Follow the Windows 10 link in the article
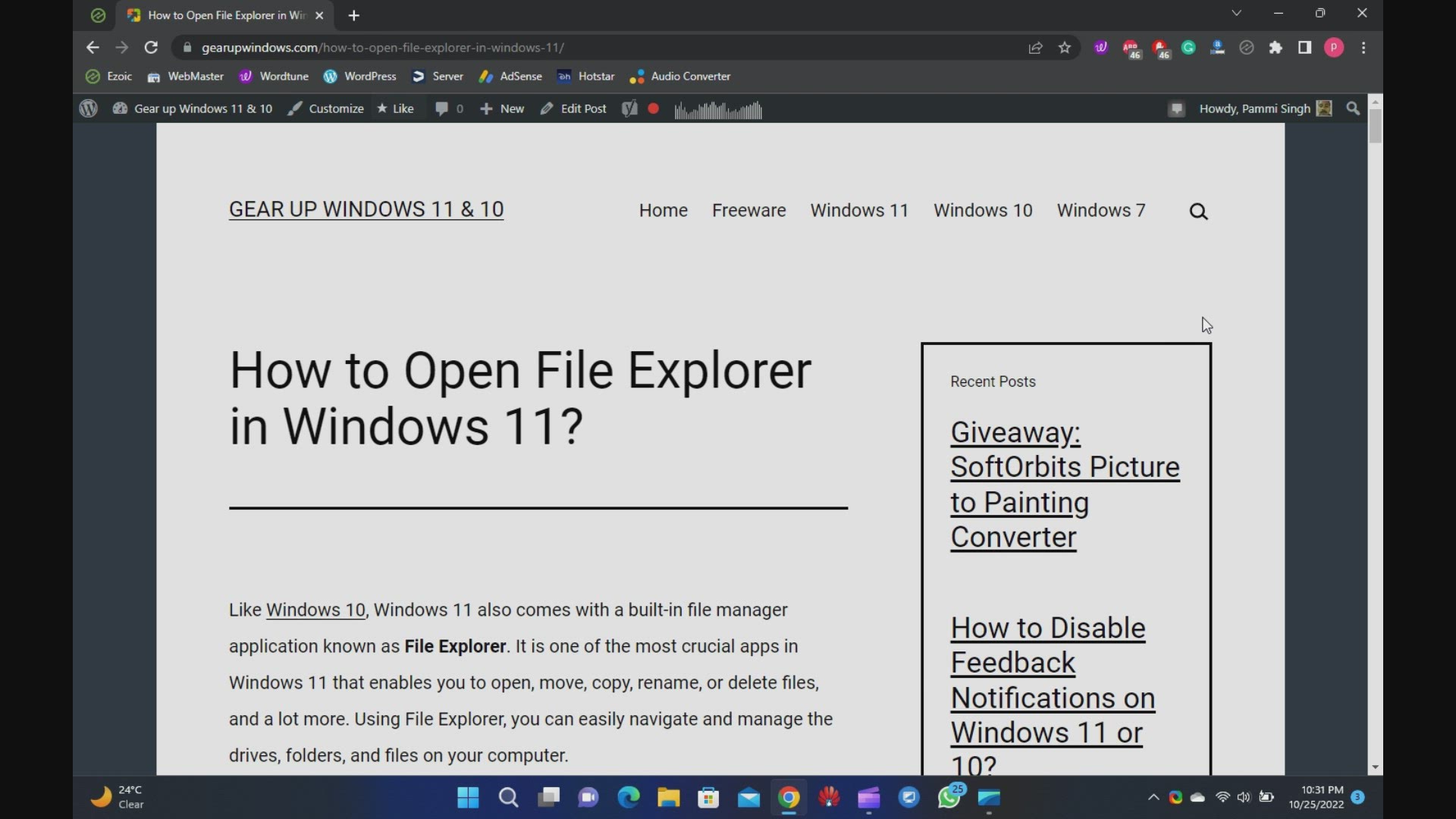The image size is (1456, 819). coord(315,610)
